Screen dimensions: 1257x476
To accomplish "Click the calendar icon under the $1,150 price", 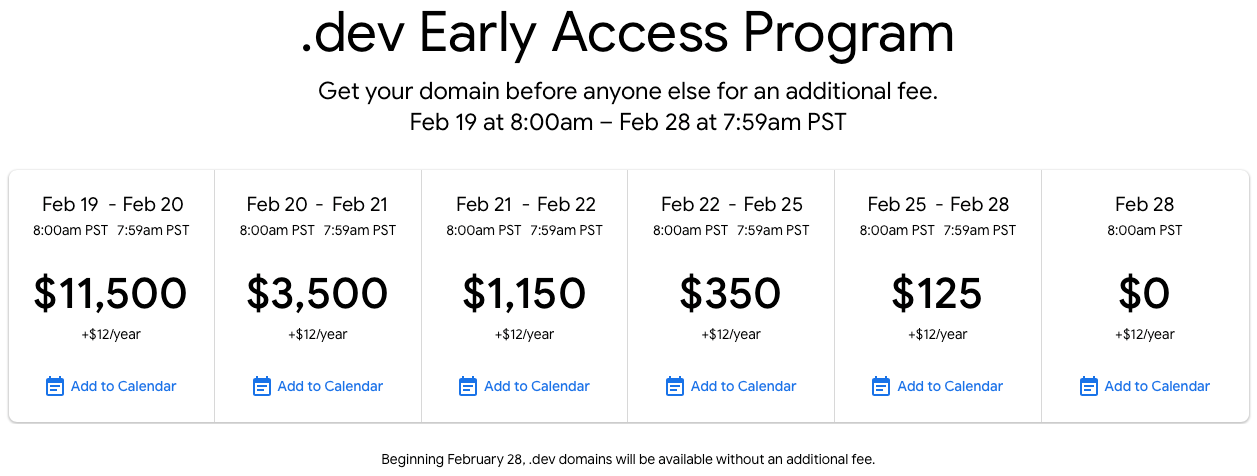I will [468, 386].
